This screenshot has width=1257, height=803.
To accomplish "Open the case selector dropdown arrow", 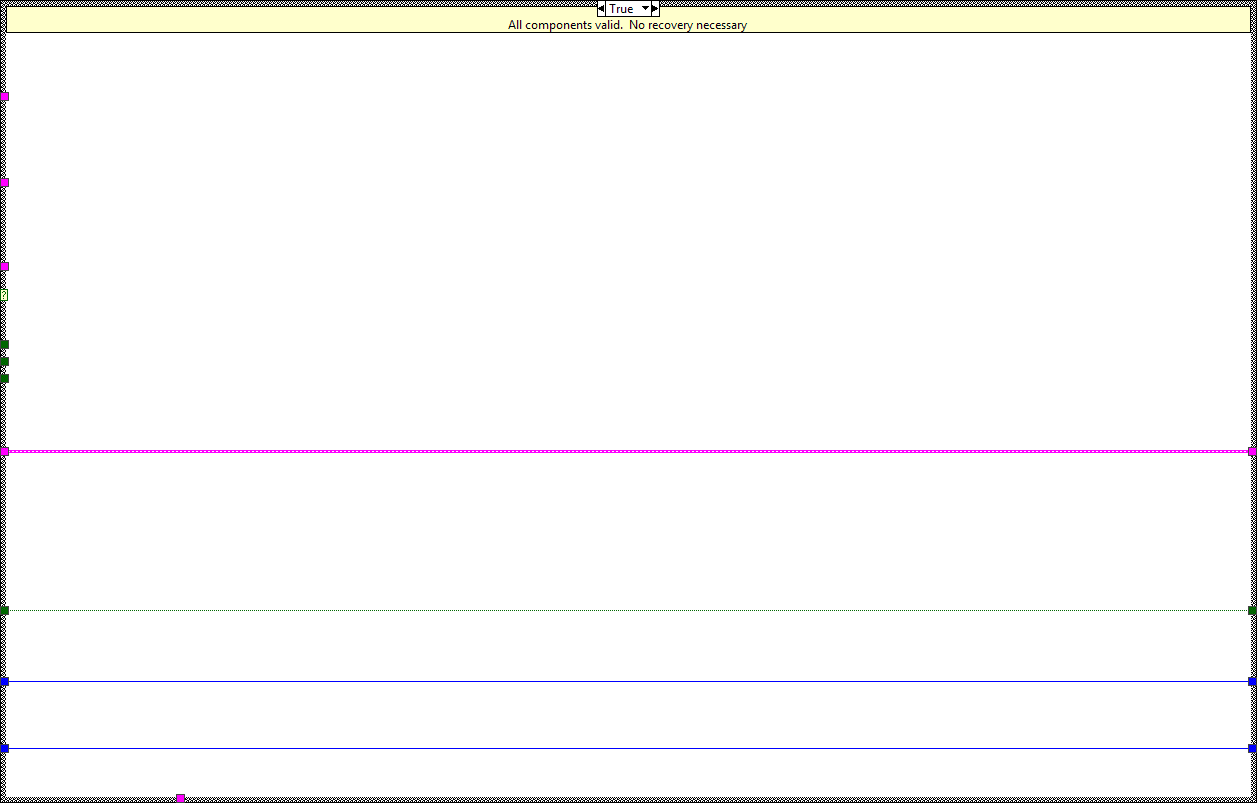I will pos(645,9).
